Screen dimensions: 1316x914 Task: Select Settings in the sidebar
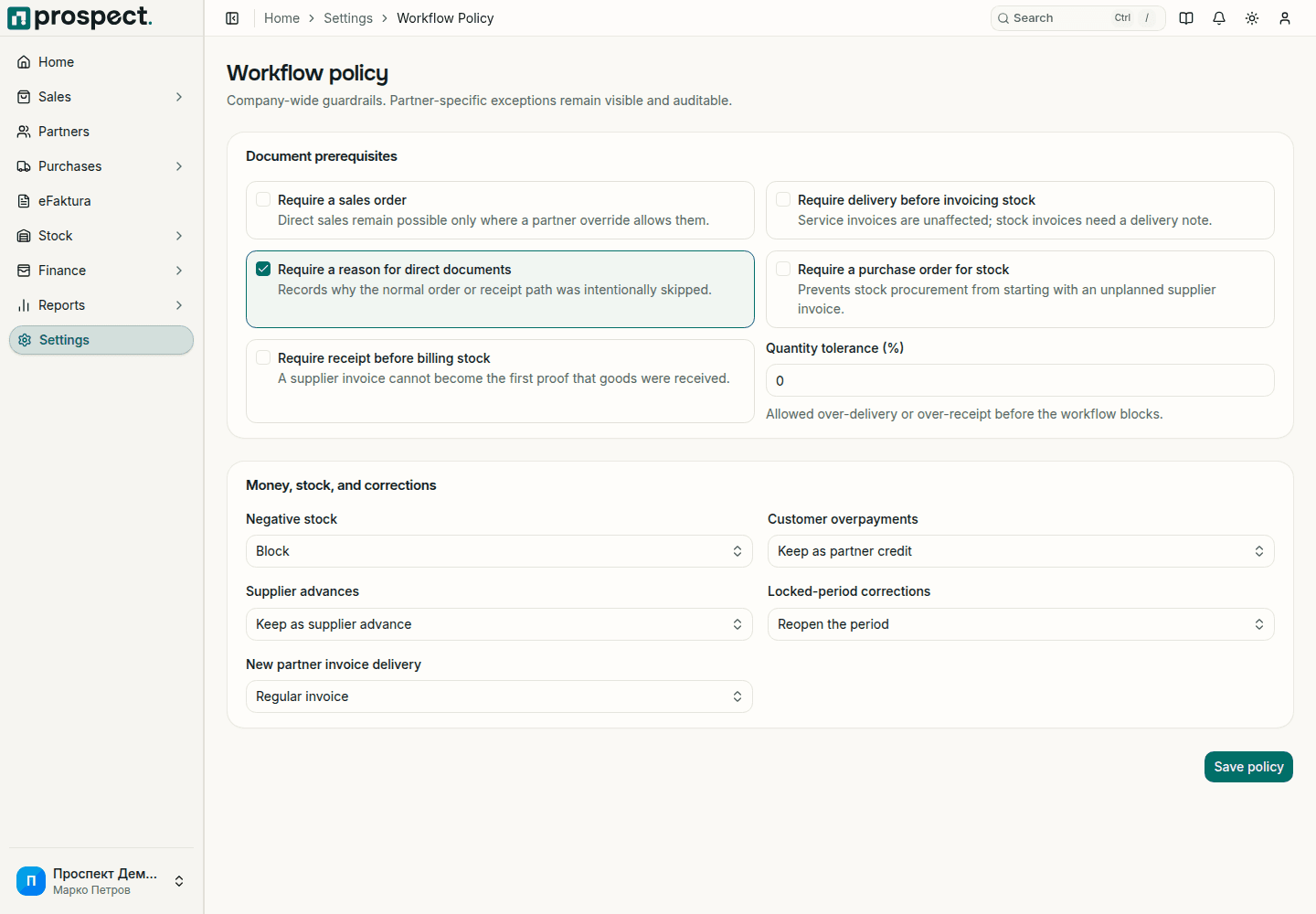pyautogui.click(x=101, y=340)
